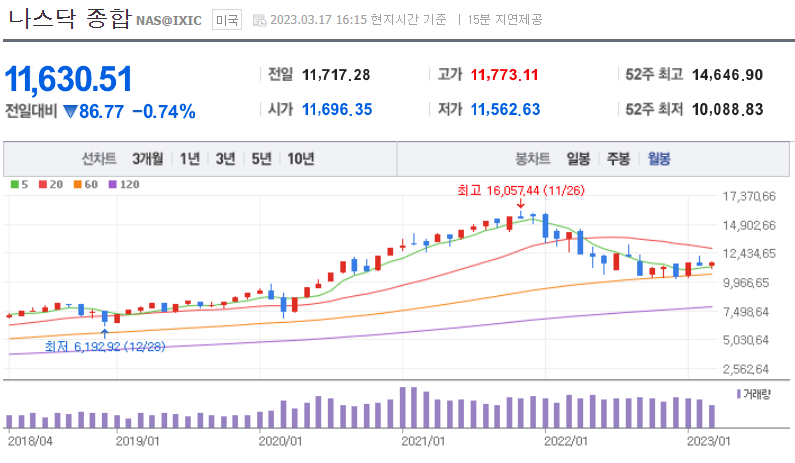Click the day low value 11,562.63
The width and height of the screenshot is (795, 463).
coord(505,110)
